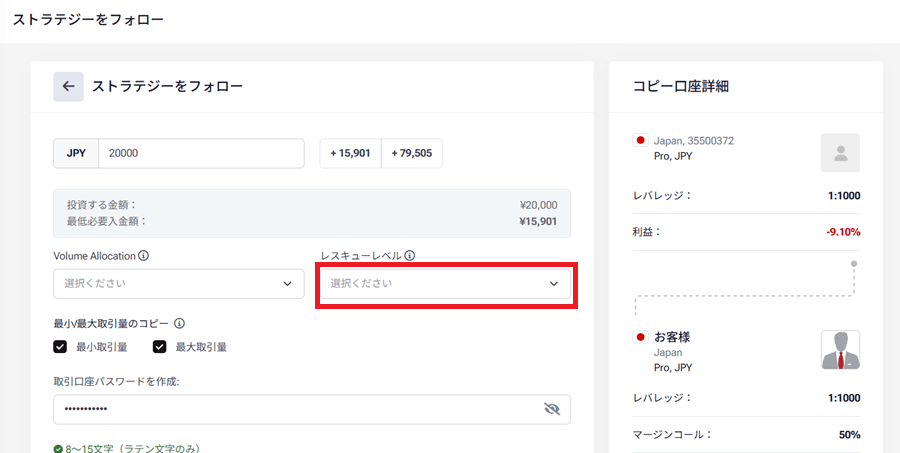This screenshot has height=453, width=900.
Task: Click chevron arrow in レスキューレベル selector
Action: point(554,284)
